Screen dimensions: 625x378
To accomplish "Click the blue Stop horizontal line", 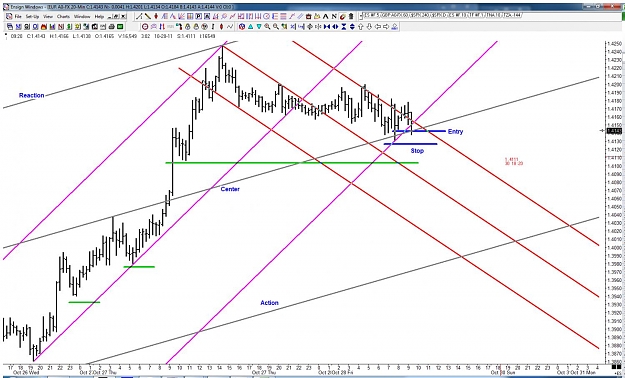I will [411, 144].
